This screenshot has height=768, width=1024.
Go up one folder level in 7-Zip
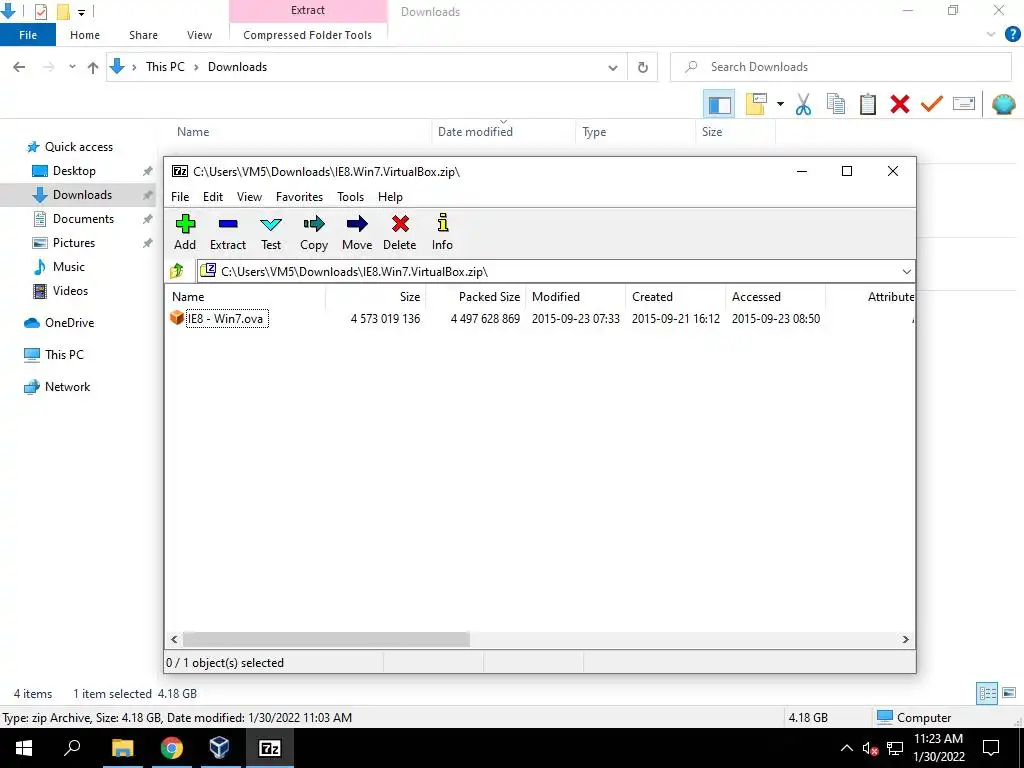[177, 271]
